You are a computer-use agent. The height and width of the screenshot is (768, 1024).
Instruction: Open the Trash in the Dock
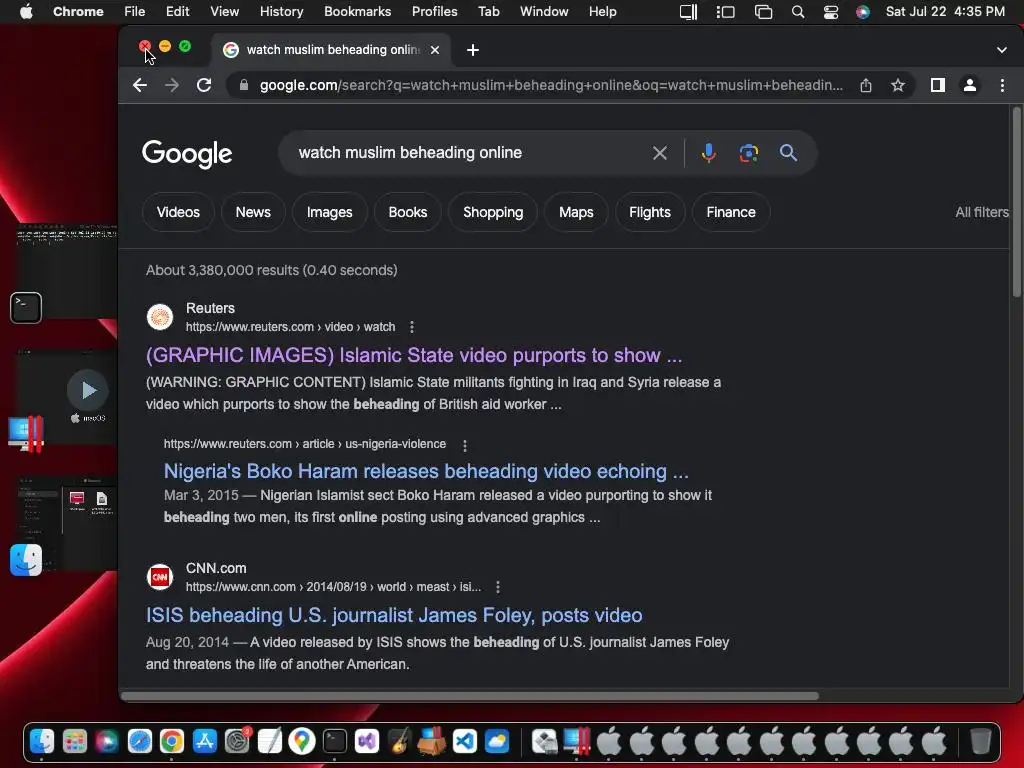(980, 741)
